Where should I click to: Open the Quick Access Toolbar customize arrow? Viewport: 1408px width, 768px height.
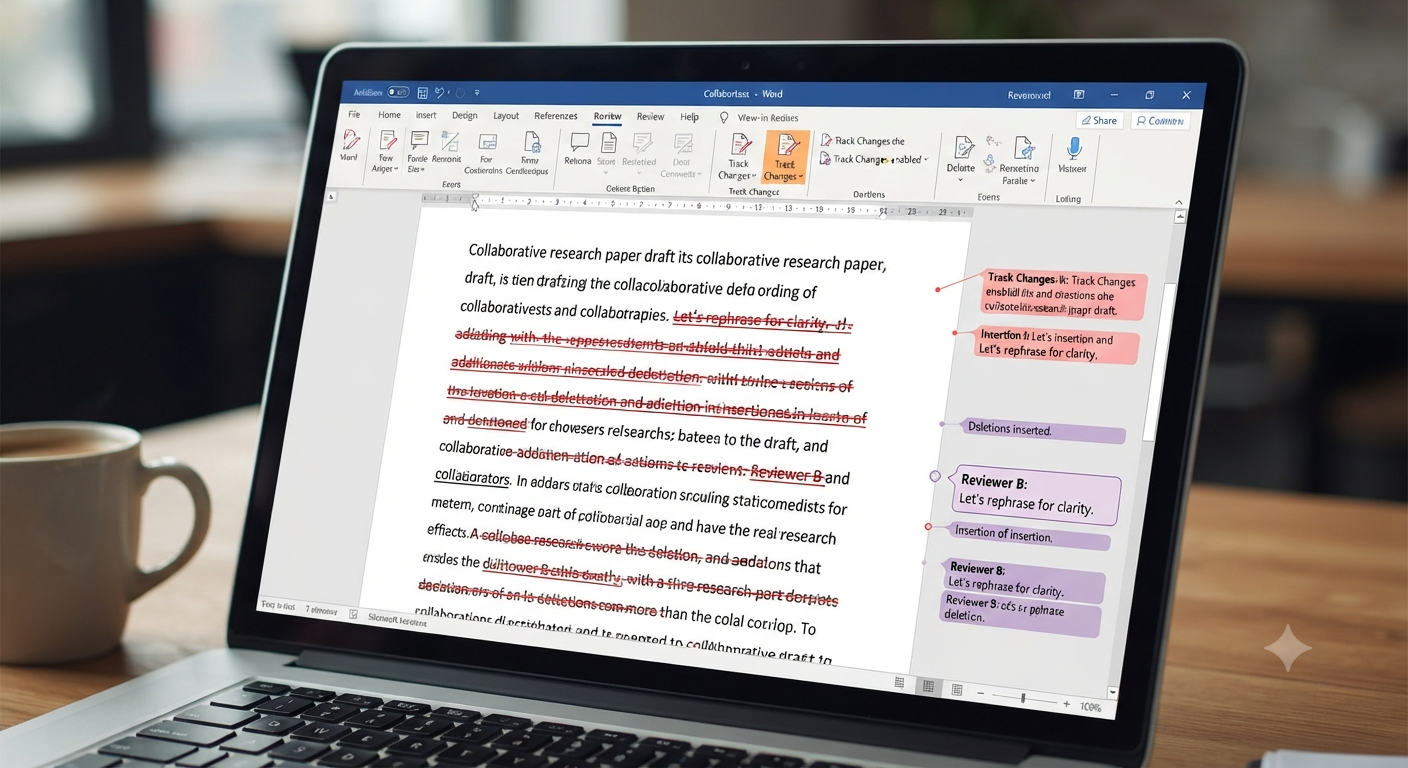477,93
